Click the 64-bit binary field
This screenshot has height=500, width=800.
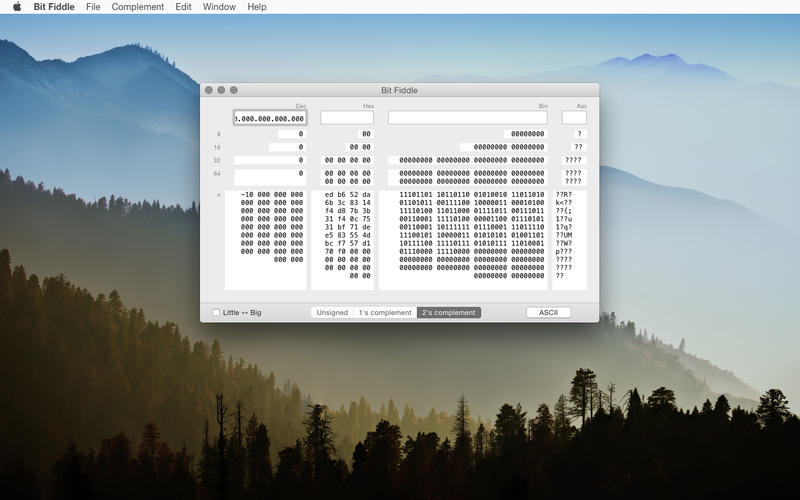[468, 177]
